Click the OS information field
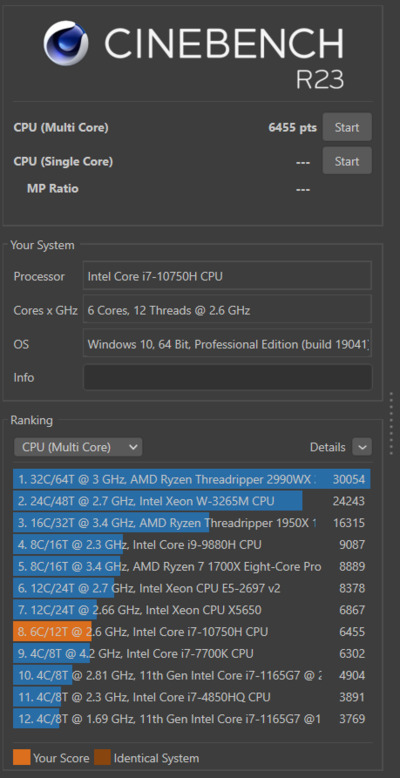Image resolution: width=400 pixels, height=778 pixels. pos(227,344)
